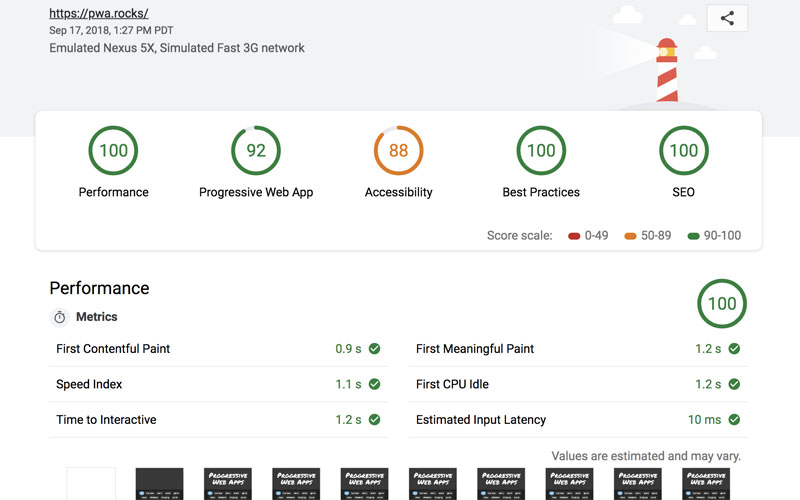800x500 pixels.
Task: Select the SEO score gauge
Action: tap(684, 151)
